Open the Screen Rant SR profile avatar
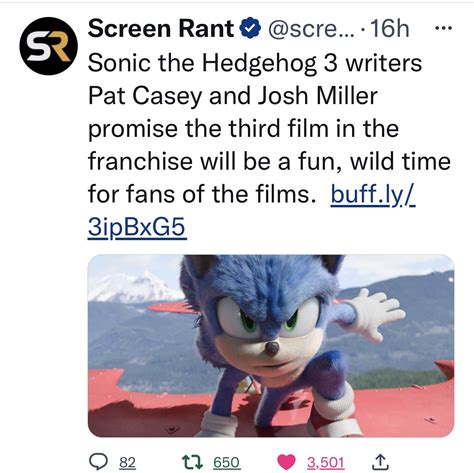 (48, 46)
